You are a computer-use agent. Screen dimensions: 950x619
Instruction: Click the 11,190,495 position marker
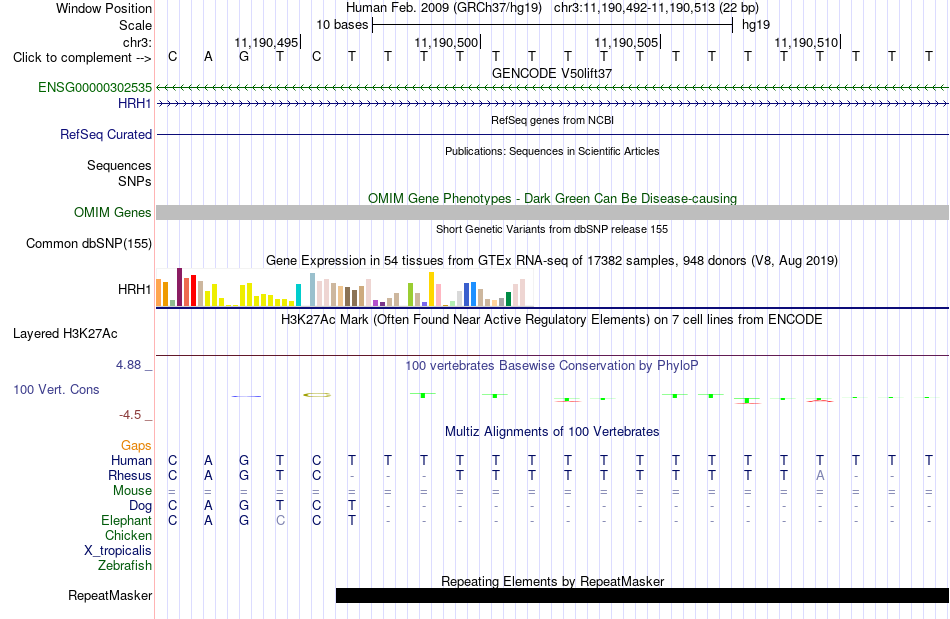(x=267, y=42)
